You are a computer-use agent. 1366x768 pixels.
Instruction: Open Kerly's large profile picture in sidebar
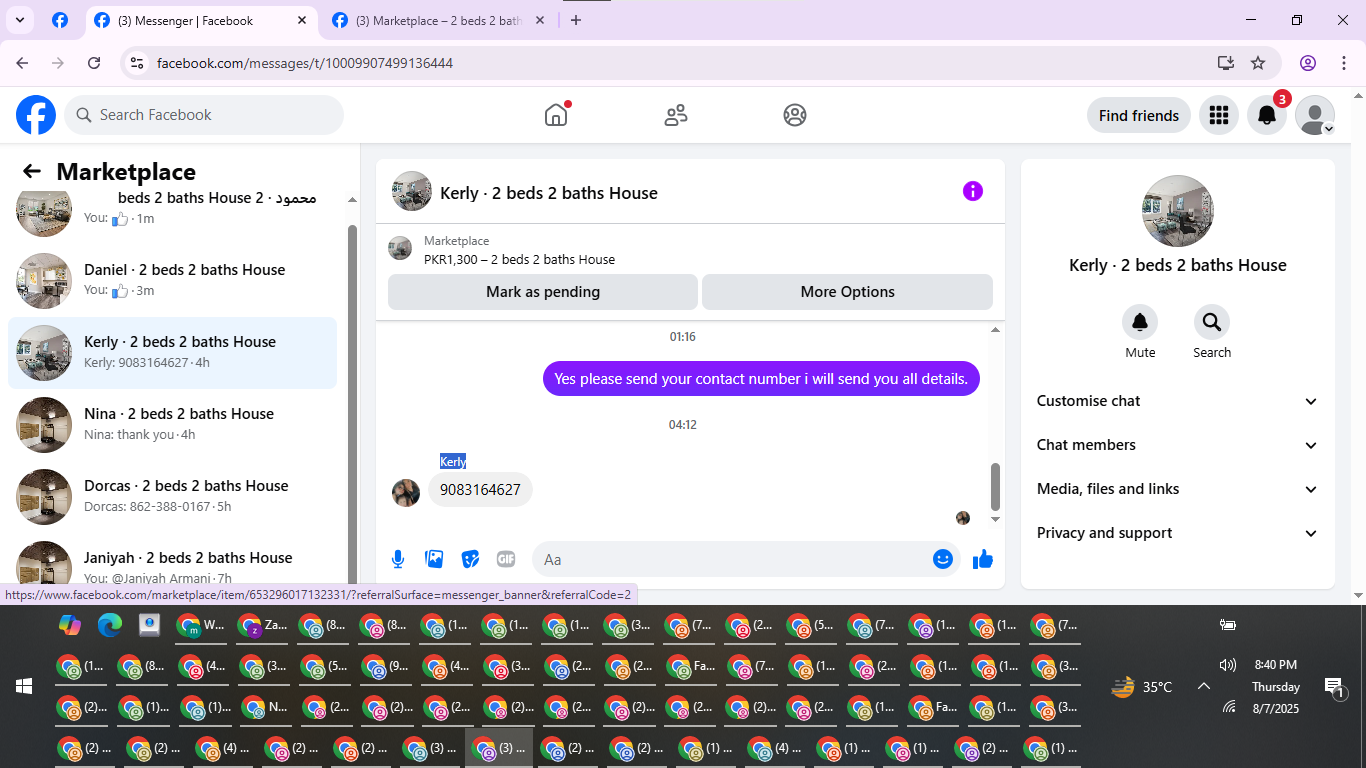pyautogui.click(x=1178, y=211)
